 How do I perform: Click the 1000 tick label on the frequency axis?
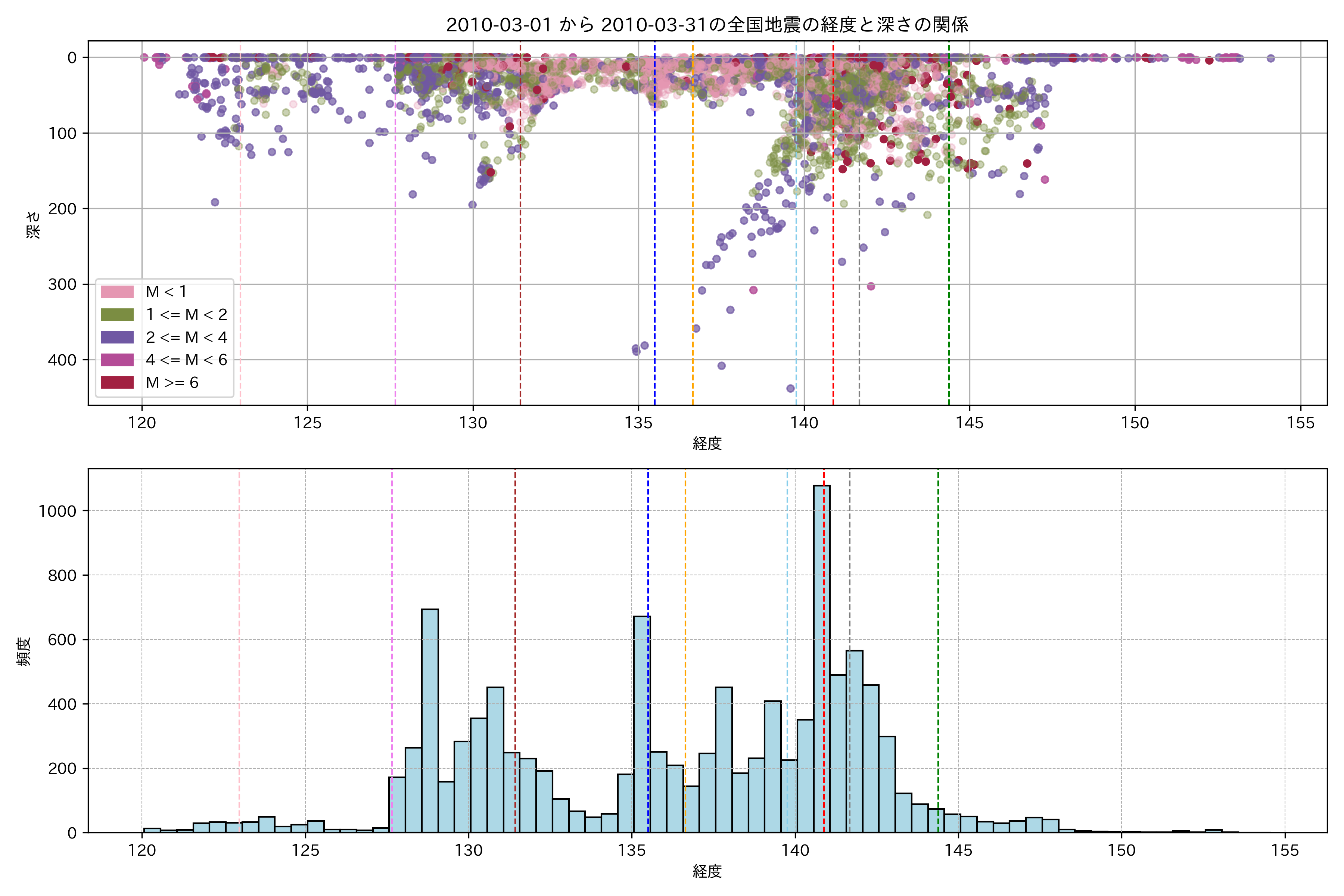[x=57, y=511]
